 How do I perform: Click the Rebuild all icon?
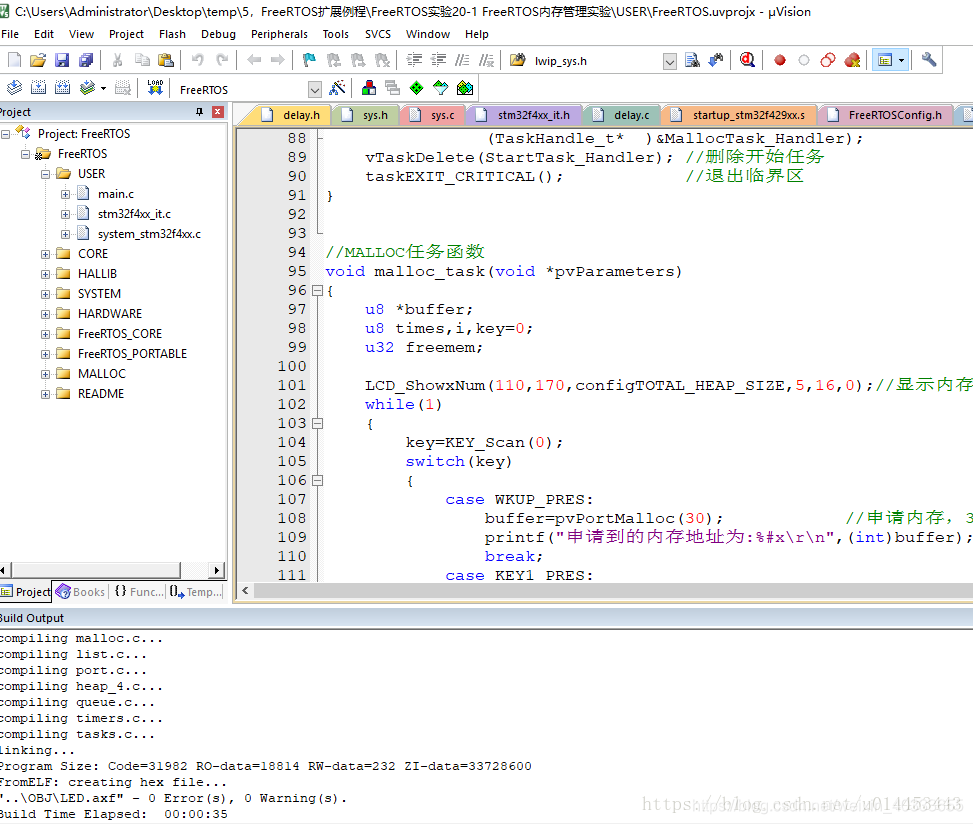tap(63, 88)
